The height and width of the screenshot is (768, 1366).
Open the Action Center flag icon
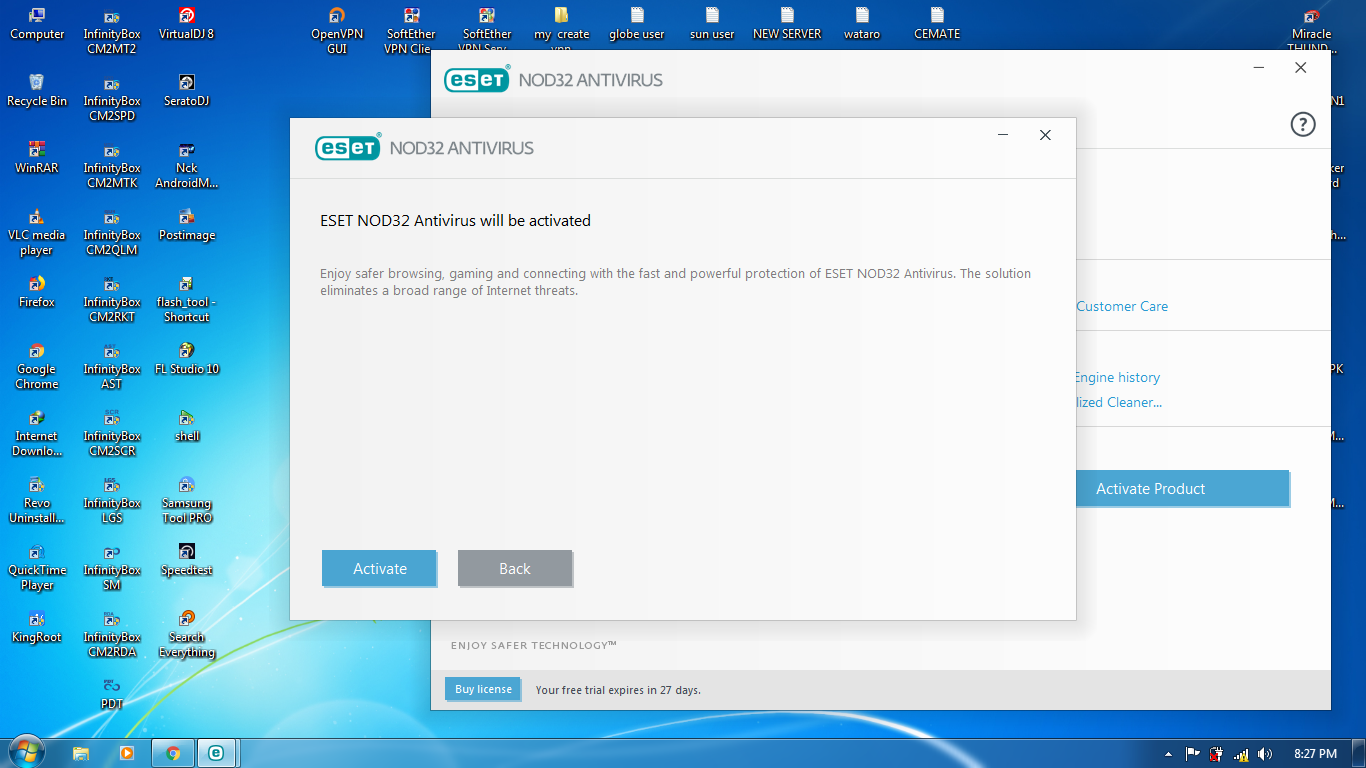(1193, 754)
